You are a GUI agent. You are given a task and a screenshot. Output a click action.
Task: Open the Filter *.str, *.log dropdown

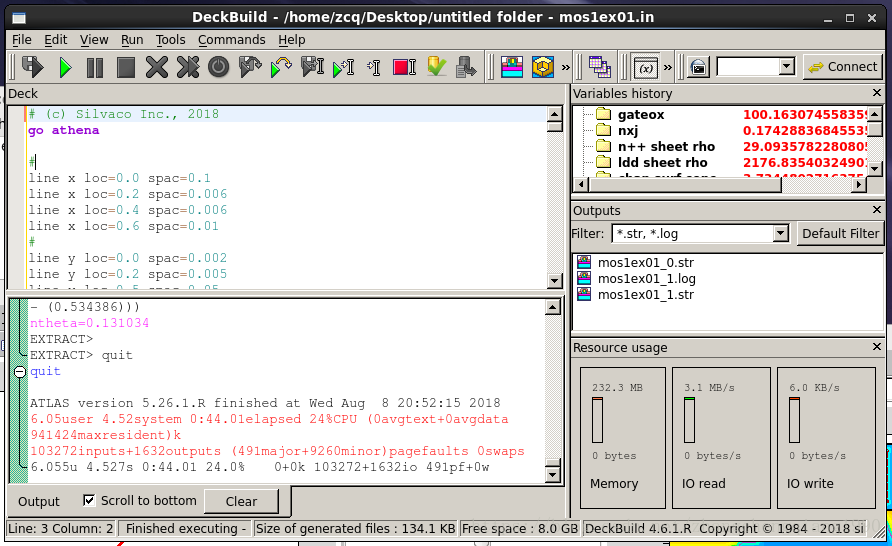[780, 233]
